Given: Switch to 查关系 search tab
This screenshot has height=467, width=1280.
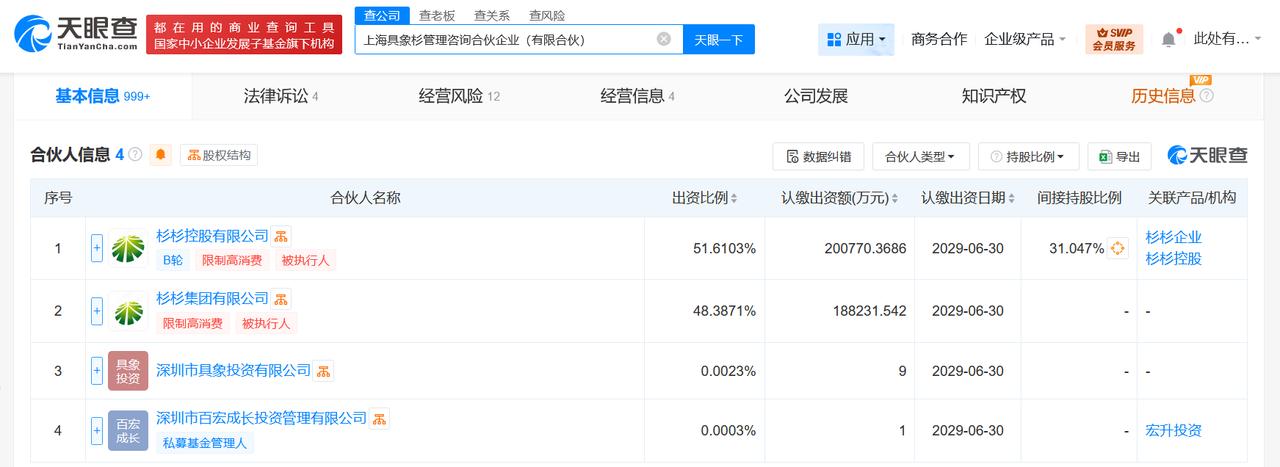Looking at the screenshot, I should pos(491,16).
